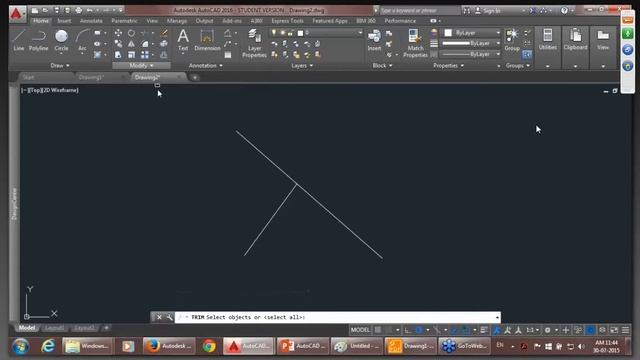640x360 pixels.
Task: Click the Explode tool icon
Action: (x=164, y=43)
